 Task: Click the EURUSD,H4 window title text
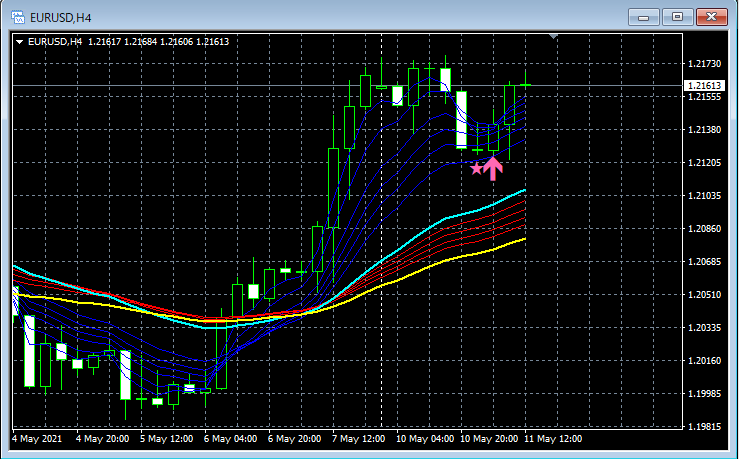tap(61, 18)
